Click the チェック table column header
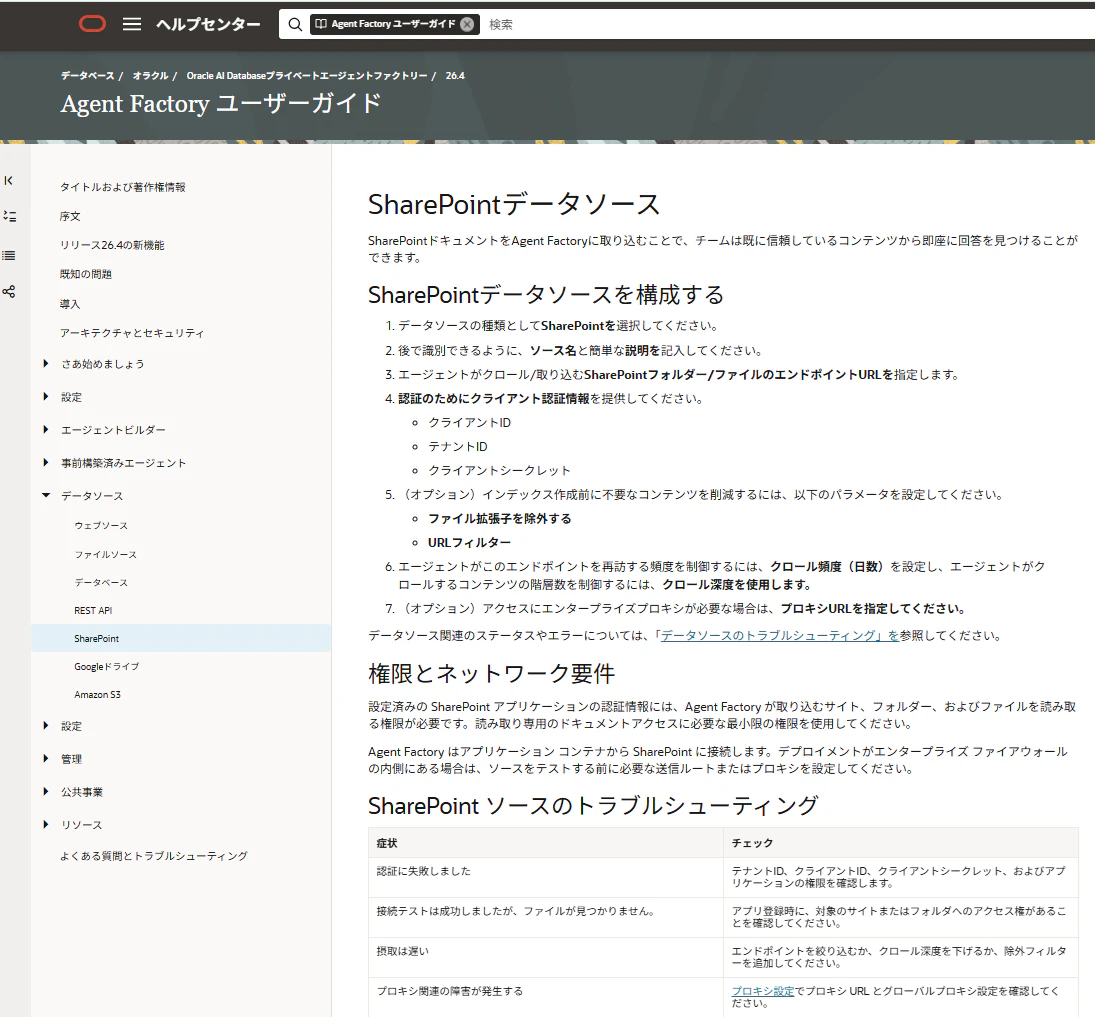 point(901,843)
